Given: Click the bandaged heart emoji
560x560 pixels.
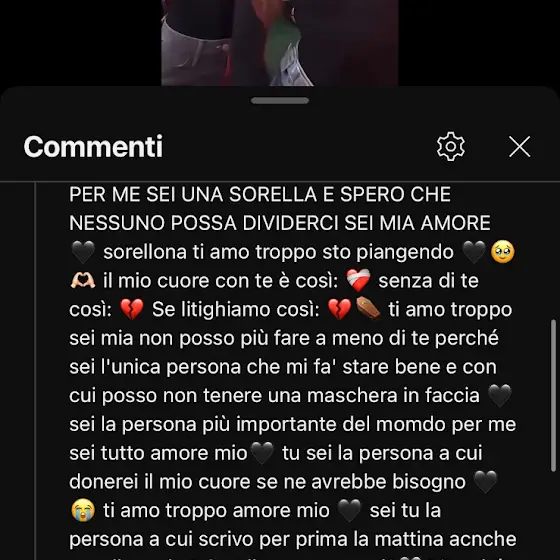Looking at the screenshot, I should pos(358,281).
